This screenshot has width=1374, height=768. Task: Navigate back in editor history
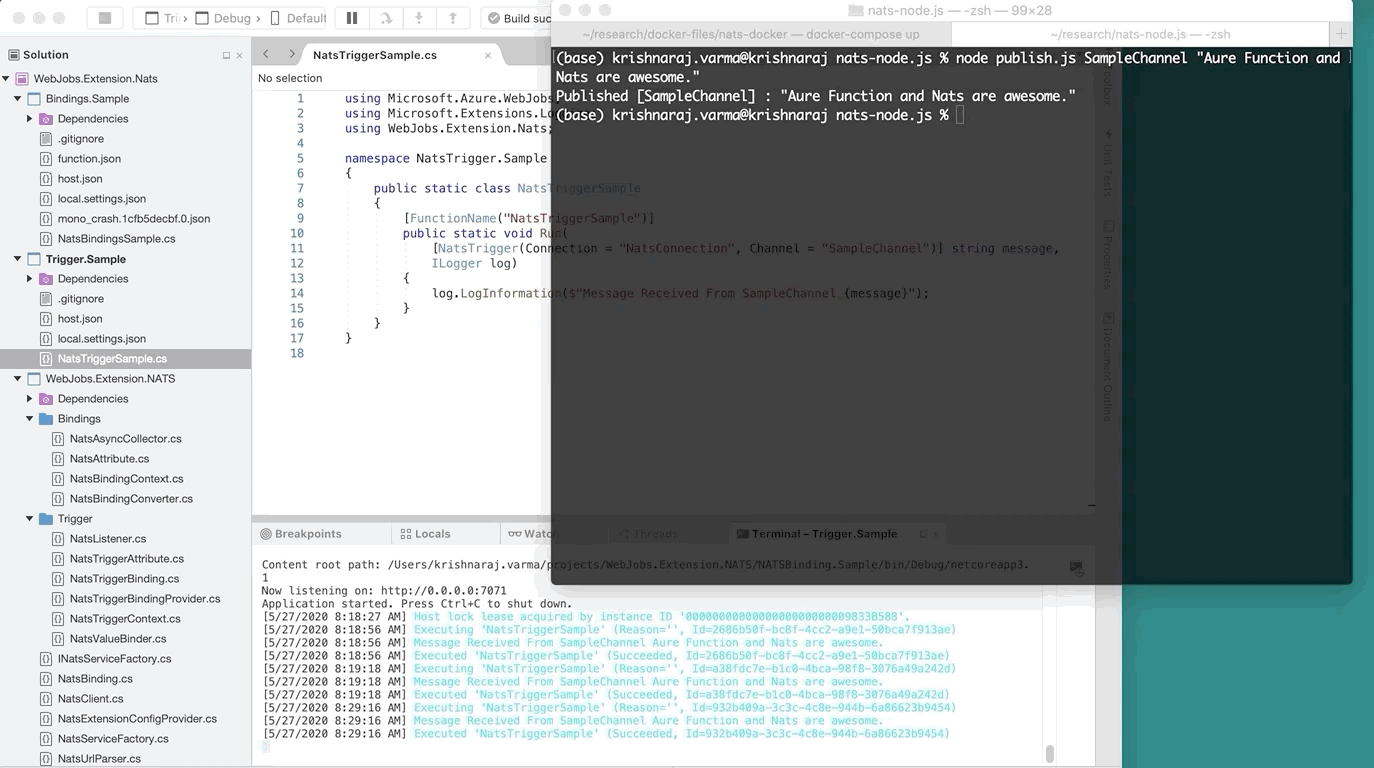266,55
